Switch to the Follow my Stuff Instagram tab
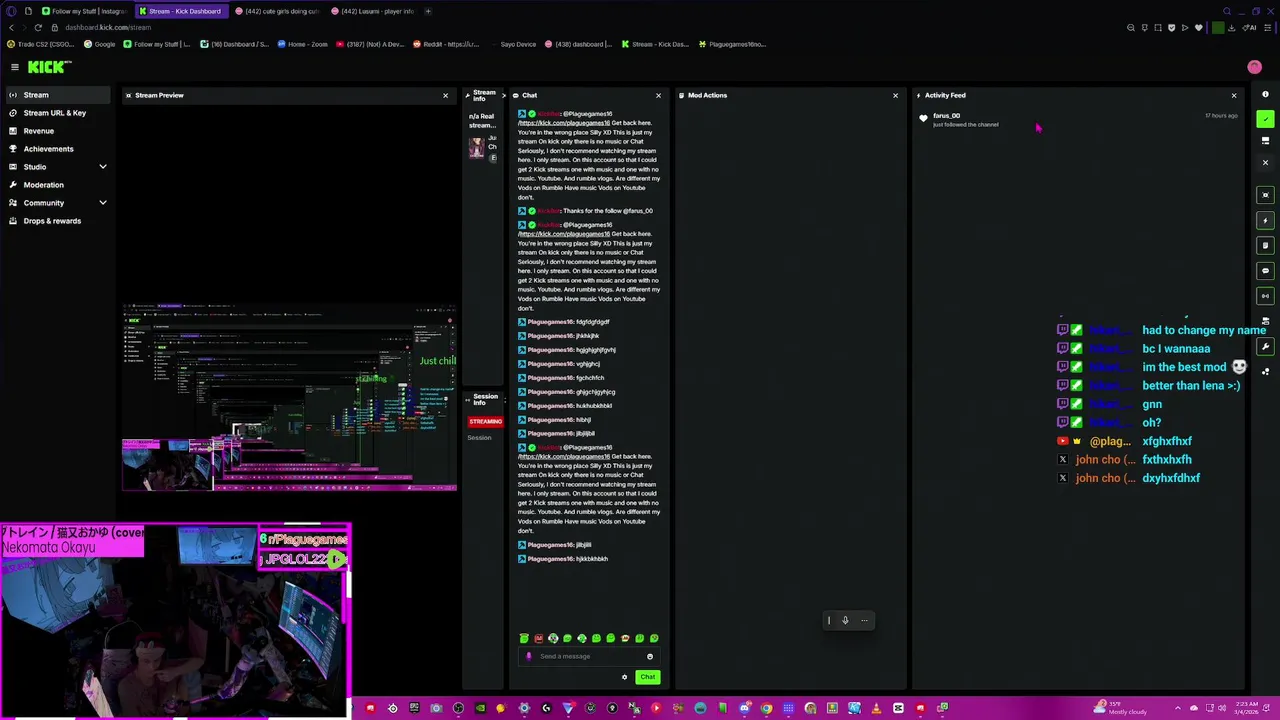Viewport: 1280px width, 720px height. pyautogui.click(x=84, y=11)
